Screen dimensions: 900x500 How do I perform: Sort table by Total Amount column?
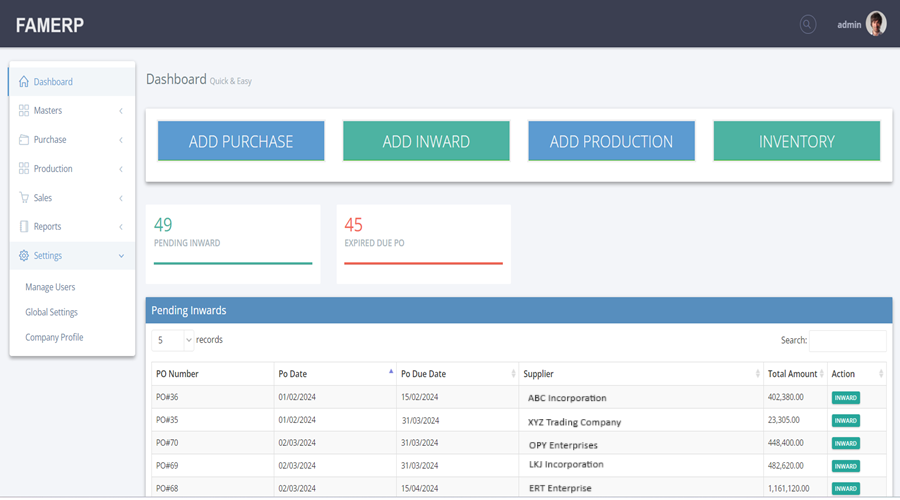point(795,374)
